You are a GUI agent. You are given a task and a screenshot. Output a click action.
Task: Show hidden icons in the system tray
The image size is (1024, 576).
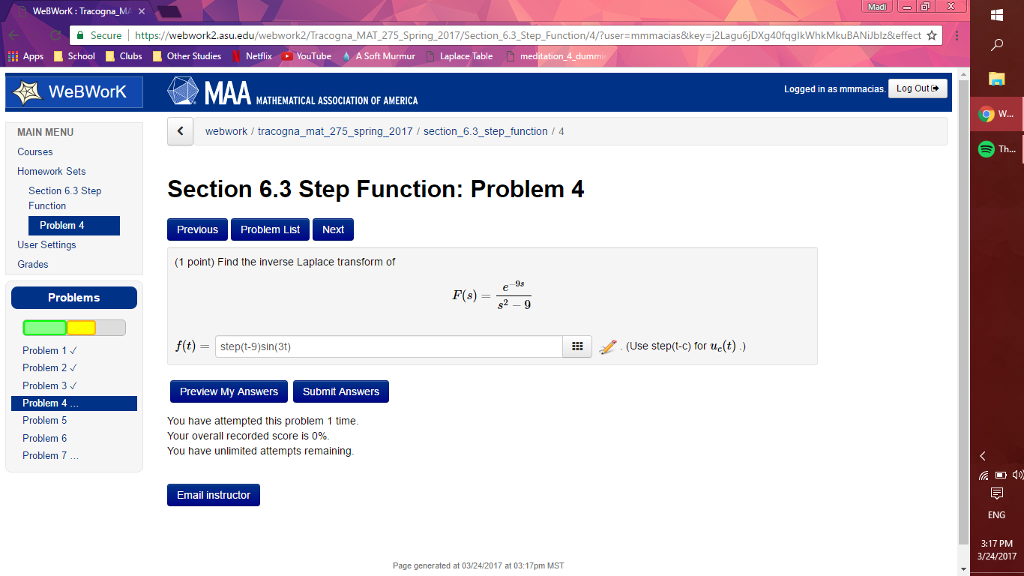point(983,458)
